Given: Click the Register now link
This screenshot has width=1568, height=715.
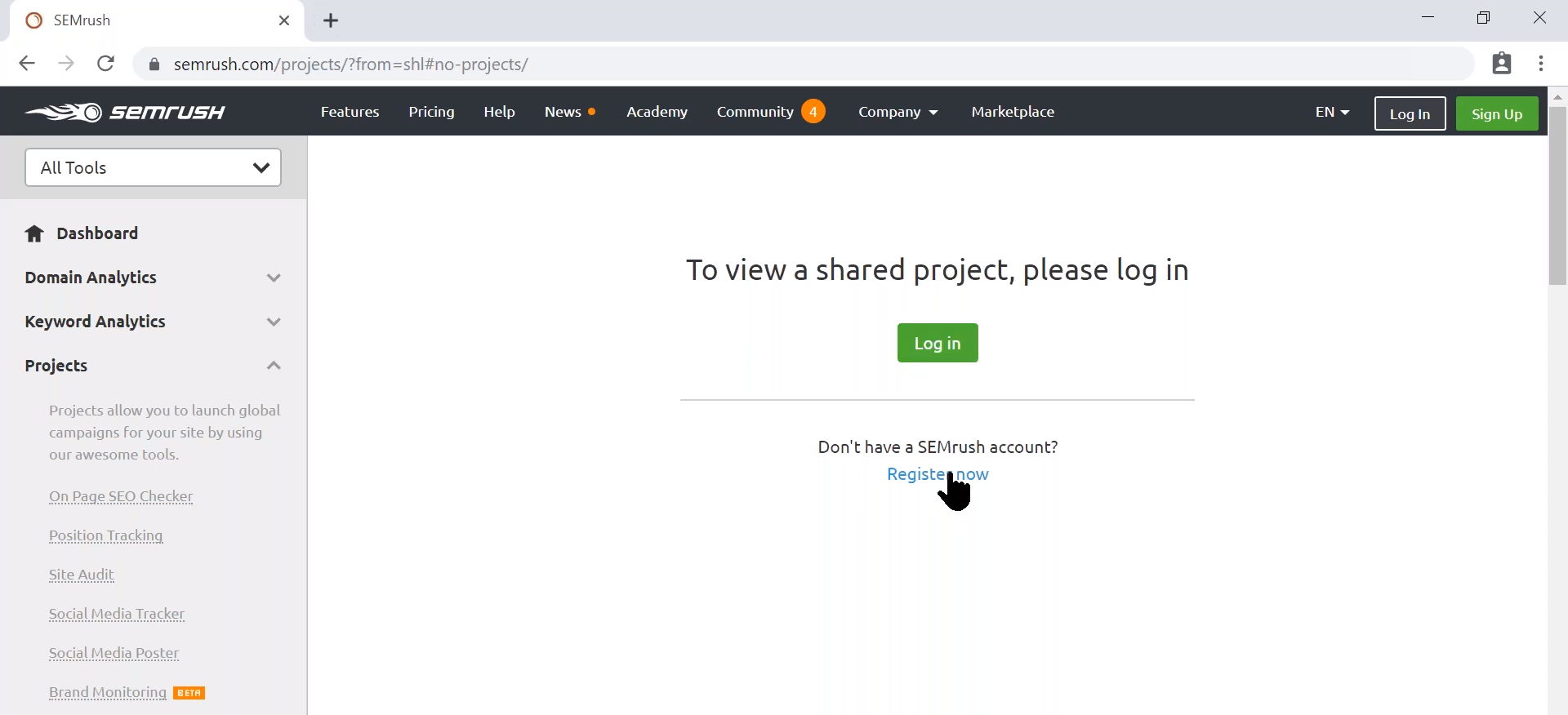Looking at the screenshot, I should pyautogui.click(x=938, y=474).
